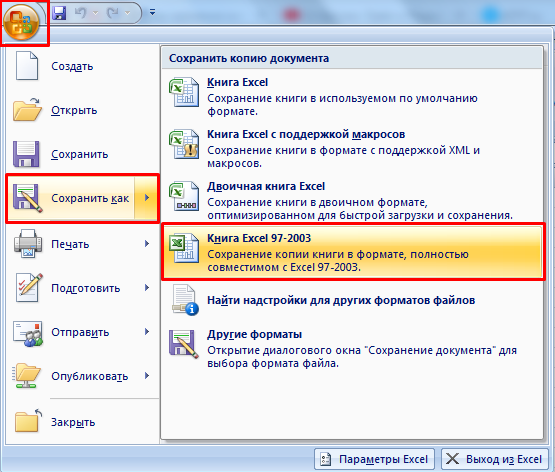
Task: Click description 'Сохранение книги в формате с поддержкой XML и макросов.'
Action: click(x=343, y=156)
